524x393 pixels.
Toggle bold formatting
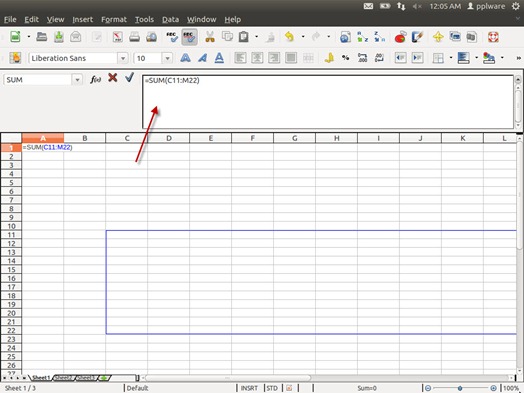point(185,58)
